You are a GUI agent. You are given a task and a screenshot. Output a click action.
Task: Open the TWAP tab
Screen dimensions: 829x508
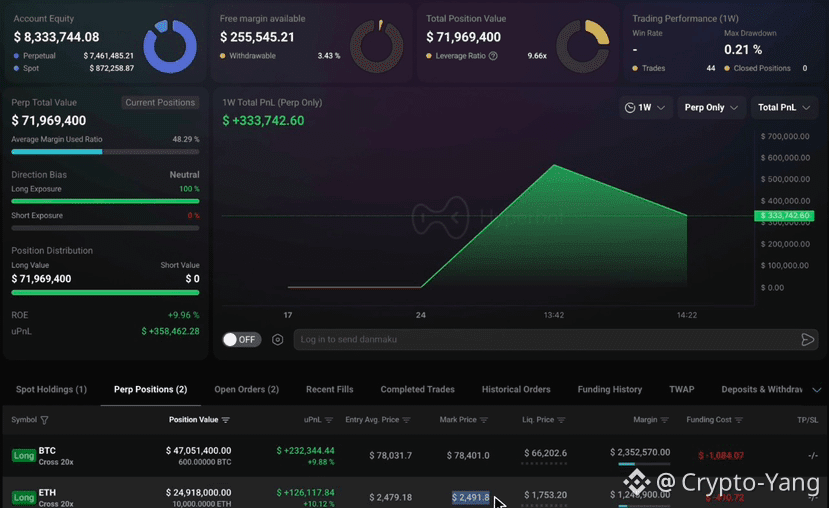pyautogui.click(x=681, y=390)
